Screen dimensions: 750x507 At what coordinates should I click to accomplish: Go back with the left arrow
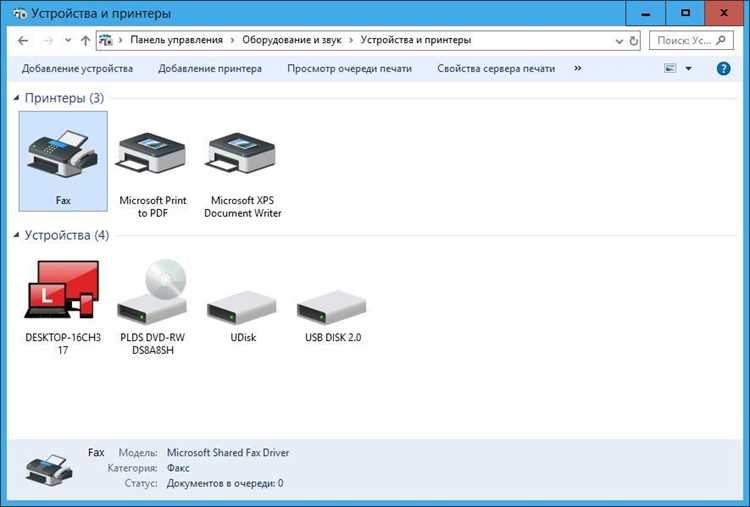click(x=22, y=41)
